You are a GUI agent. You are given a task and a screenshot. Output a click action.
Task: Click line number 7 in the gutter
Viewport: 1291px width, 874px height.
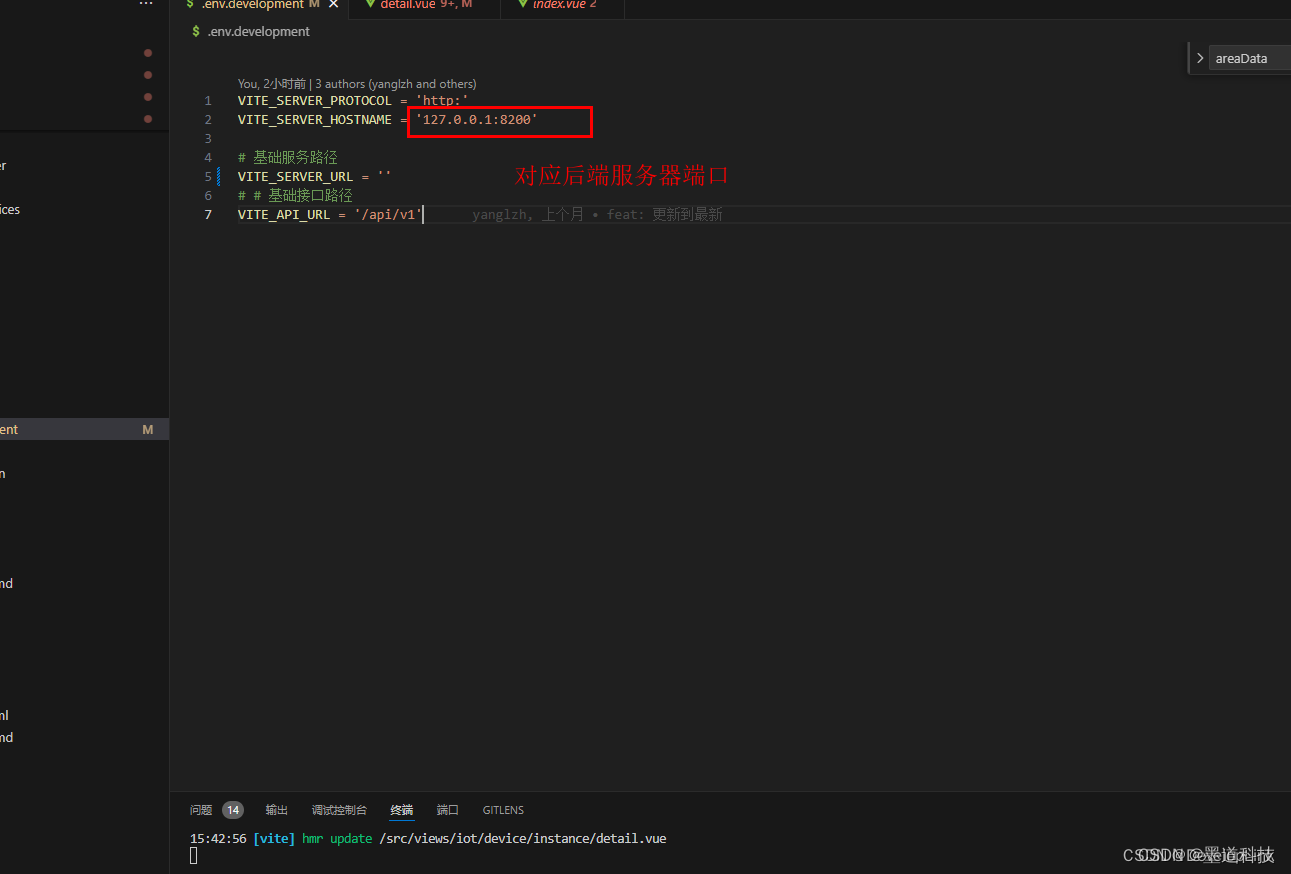tap(208, 215)
